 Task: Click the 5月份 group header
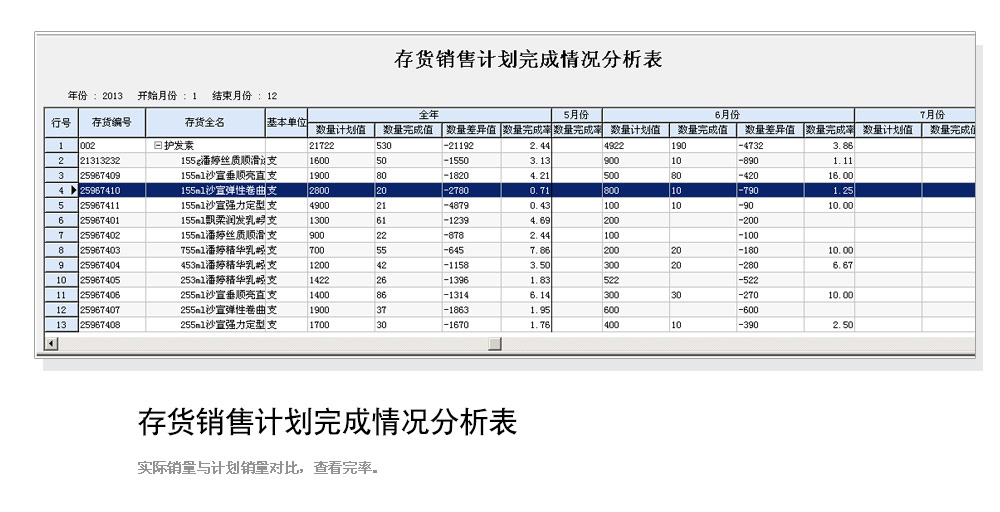point(576,115)
